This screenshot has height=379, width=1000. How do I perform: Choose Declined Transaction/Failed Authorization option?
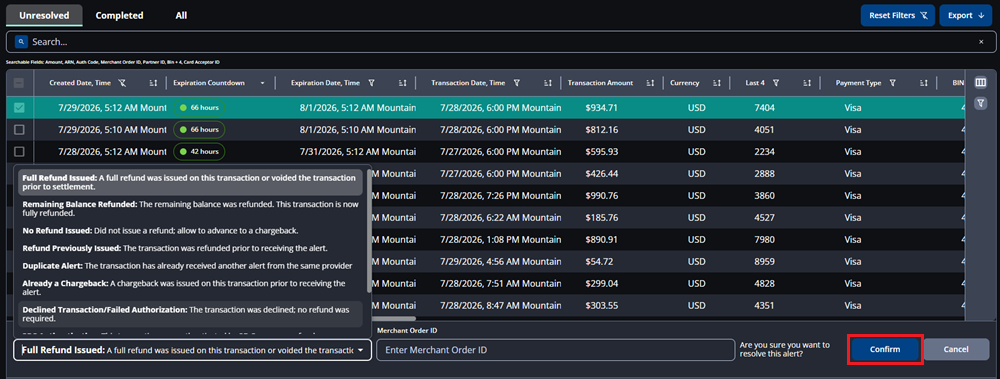(189, 313)
